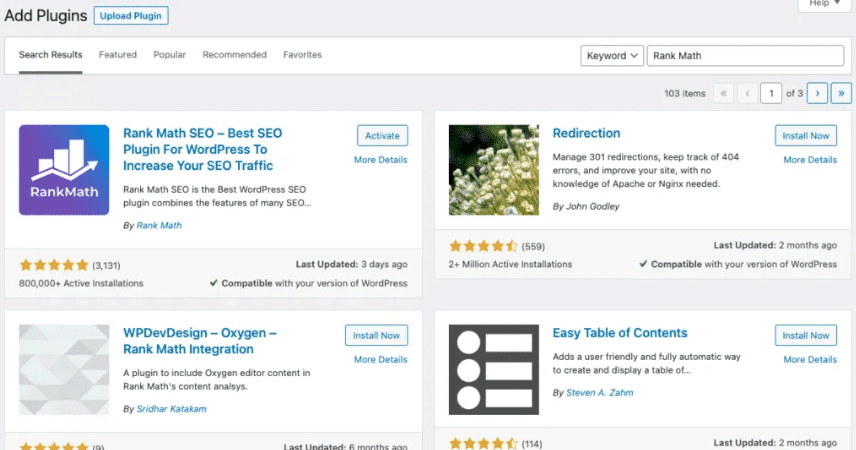Viewport: 856px width, 450px height.
Task: Jump to the last results page
Action: point(841,93)
